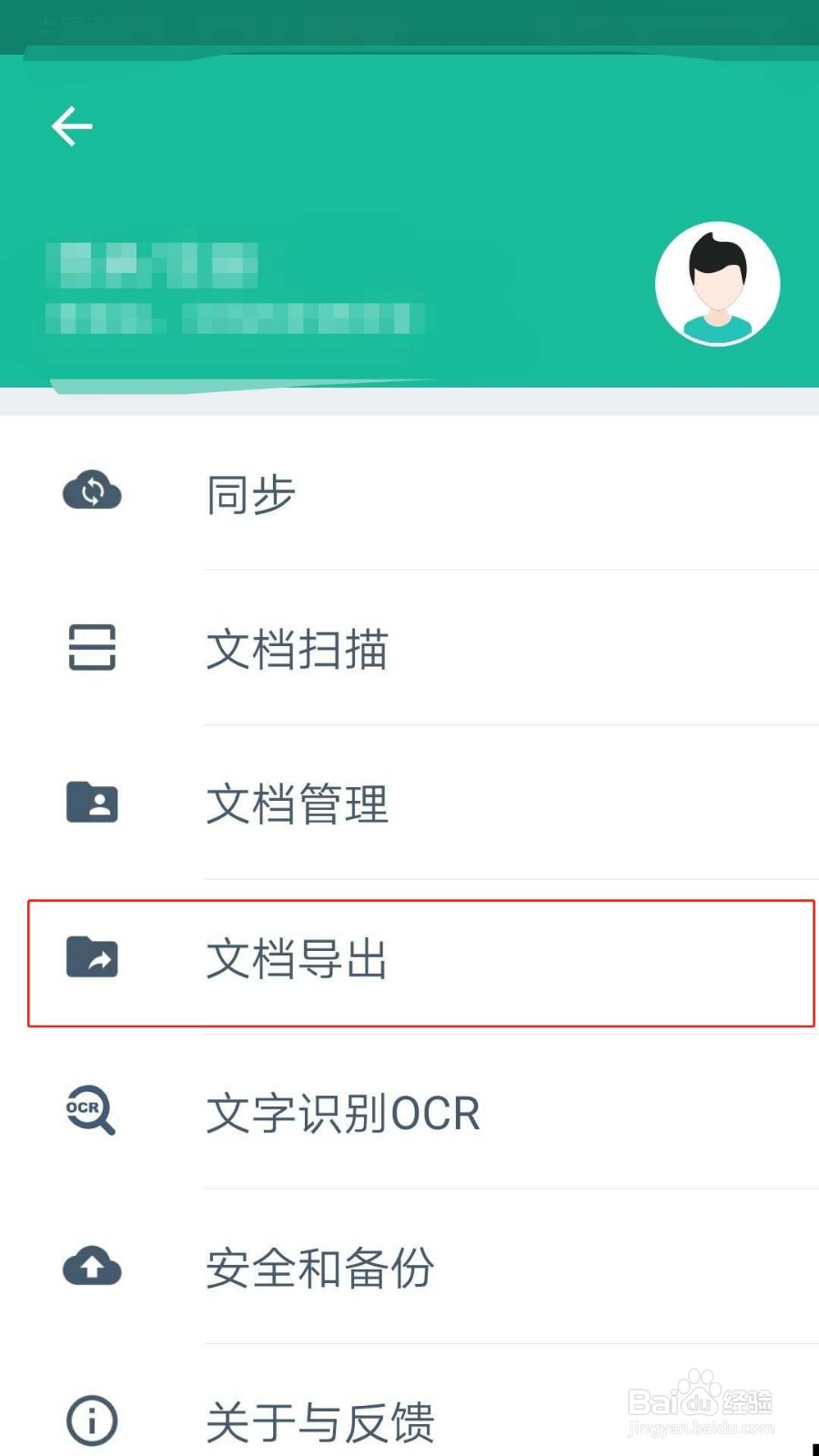Image resolution: width=819 pixels, height=1456 pixels.
Task: Click the cloud sync icon
Action: click(92, 491)
